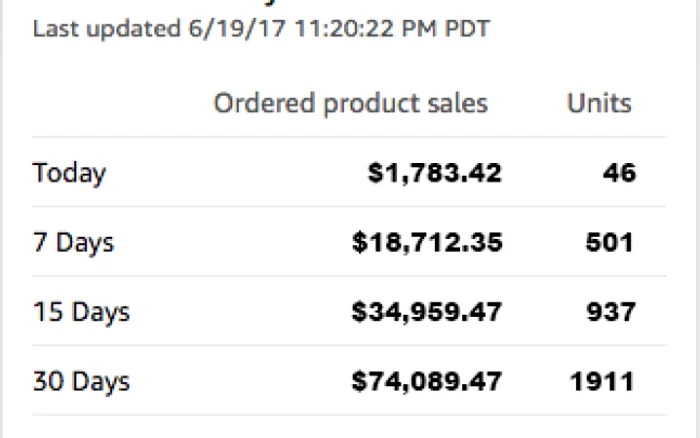
Task: Click the word Days in 30 Days
Action: (101, 383)
